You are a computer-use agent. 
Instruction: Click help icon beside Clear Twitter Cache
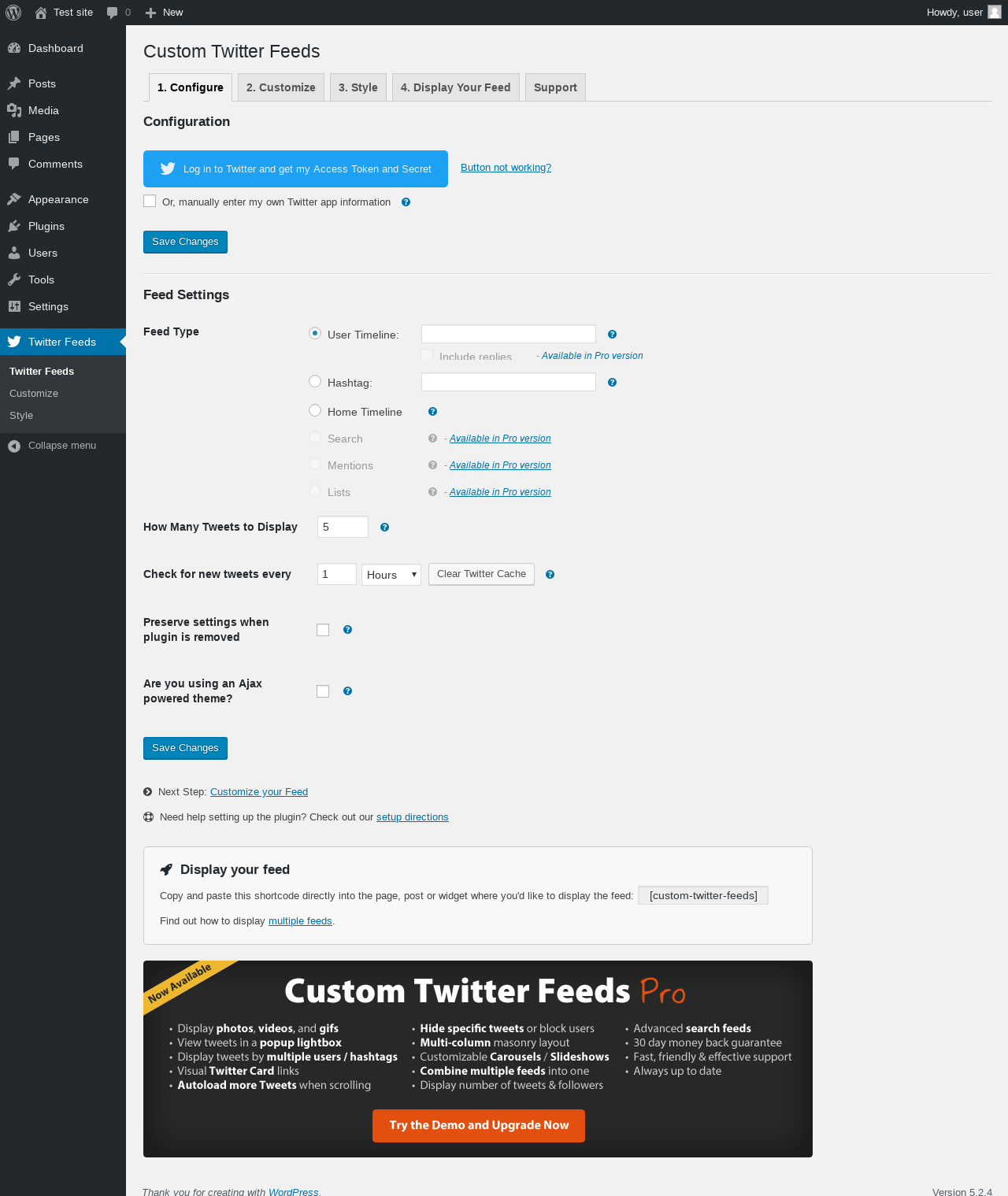click(x=550, y=575)
